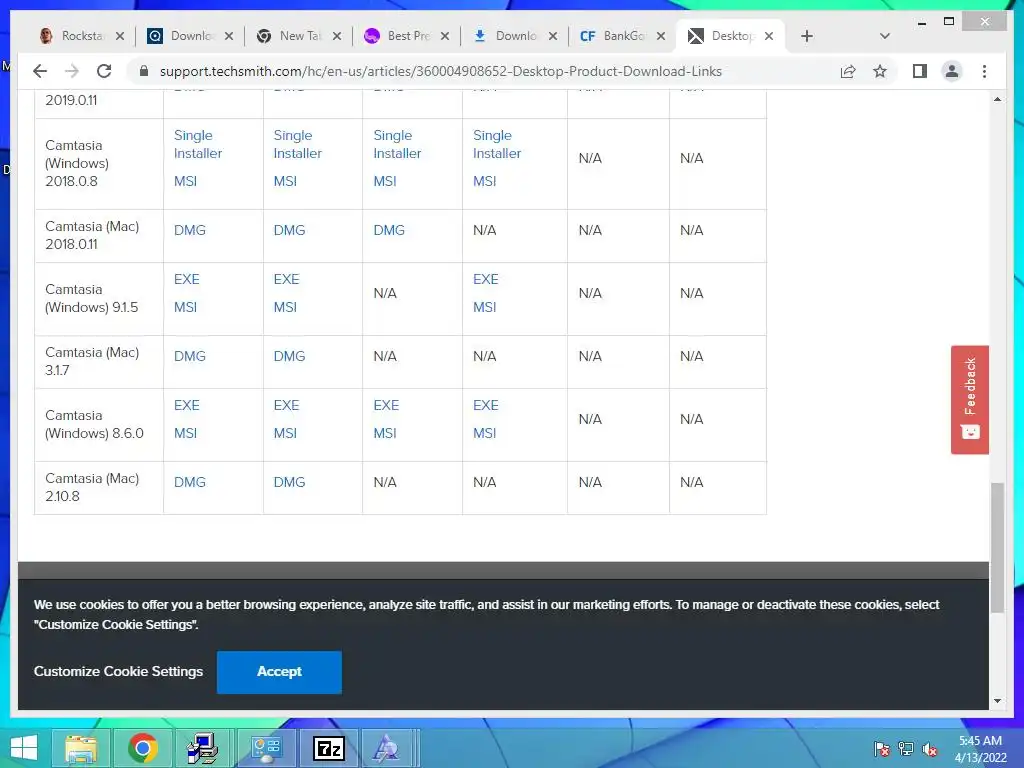Close the active Desktop tab
1024x768 pixels.
coord(769,36)
